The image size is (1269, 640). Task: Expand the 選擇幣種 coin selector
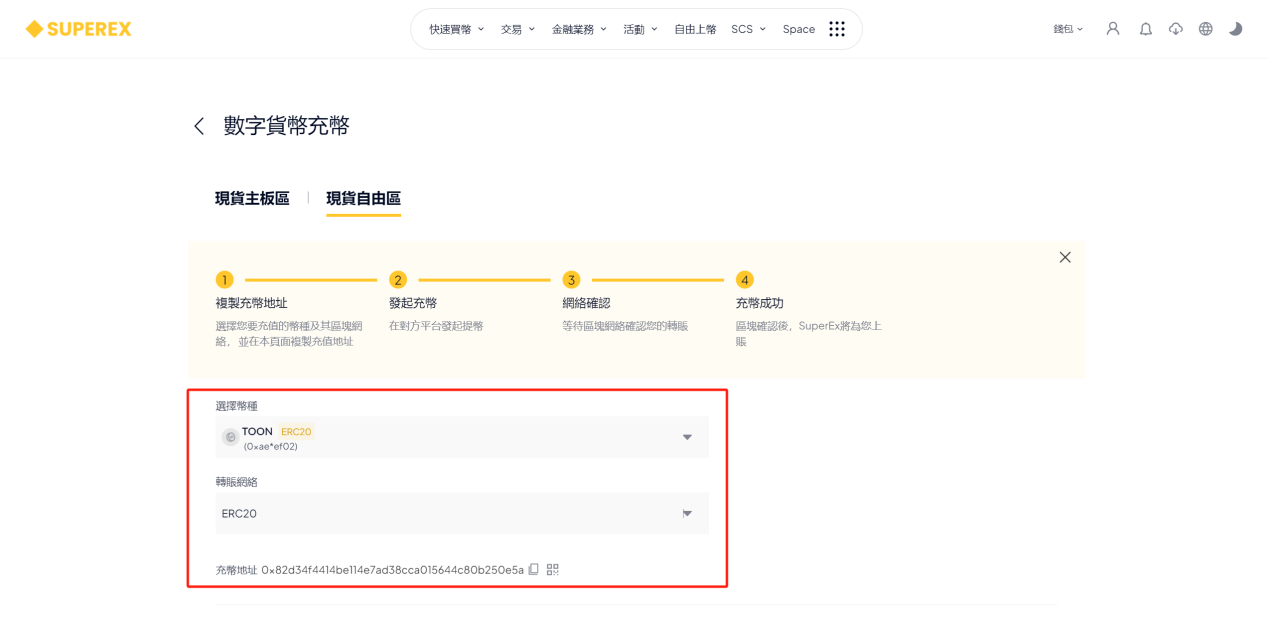tap(462, 437)
